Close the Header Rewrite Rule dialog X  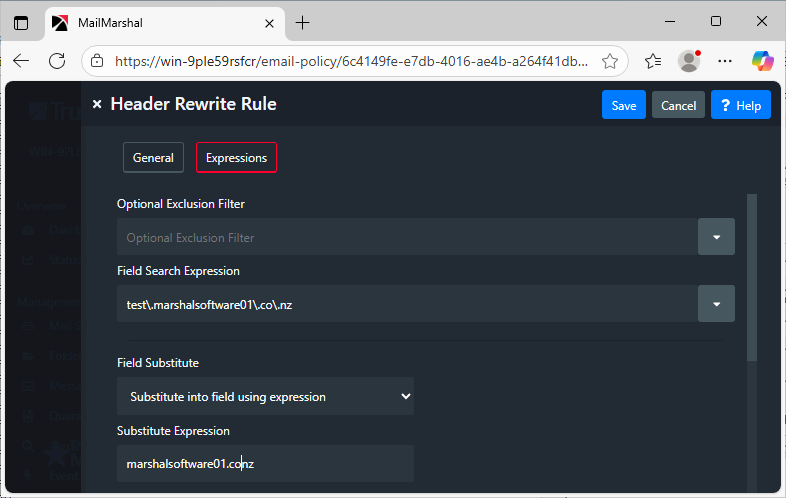coord(97,104)
